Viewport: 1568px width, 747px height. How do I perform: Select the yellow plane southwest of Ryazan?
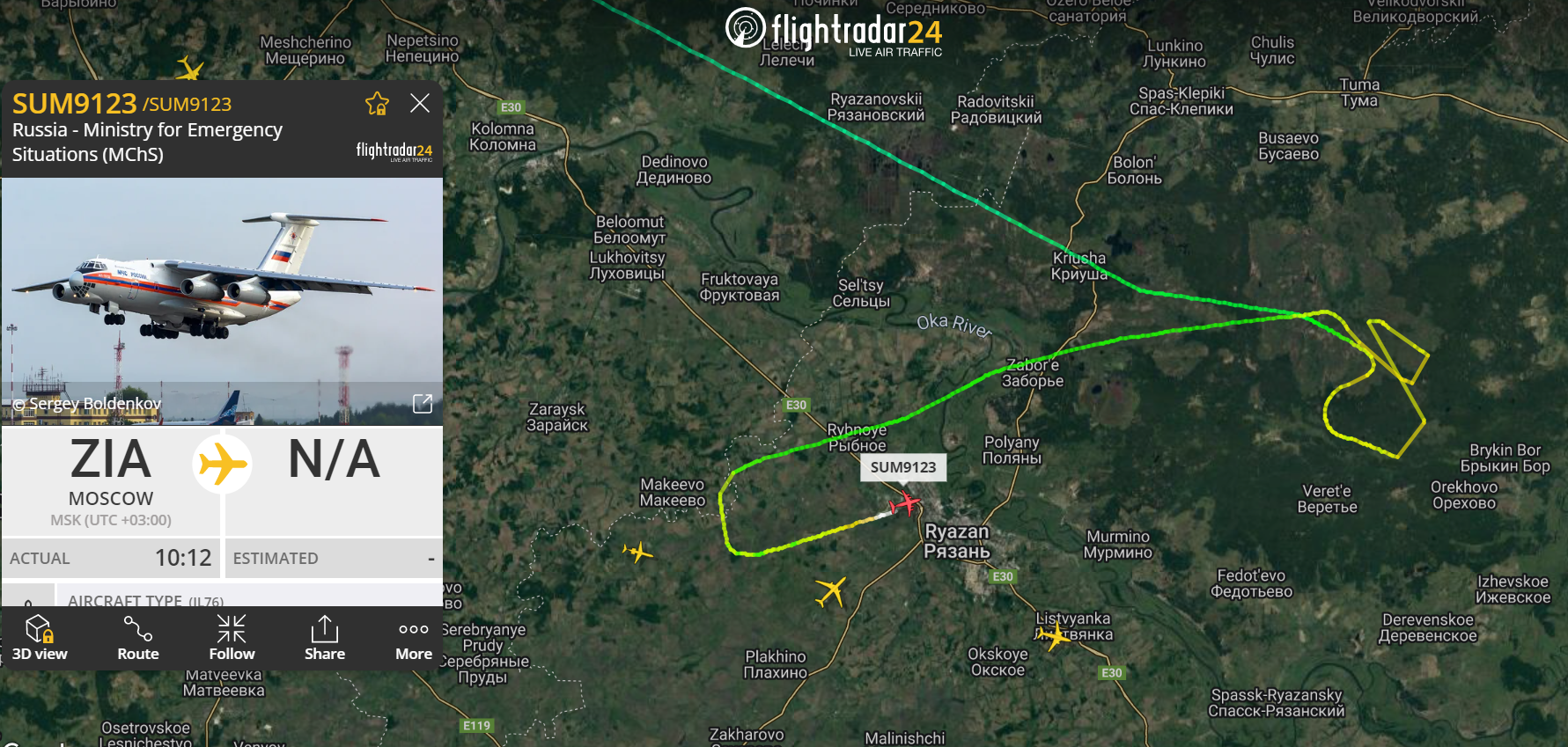coord(830,591)
